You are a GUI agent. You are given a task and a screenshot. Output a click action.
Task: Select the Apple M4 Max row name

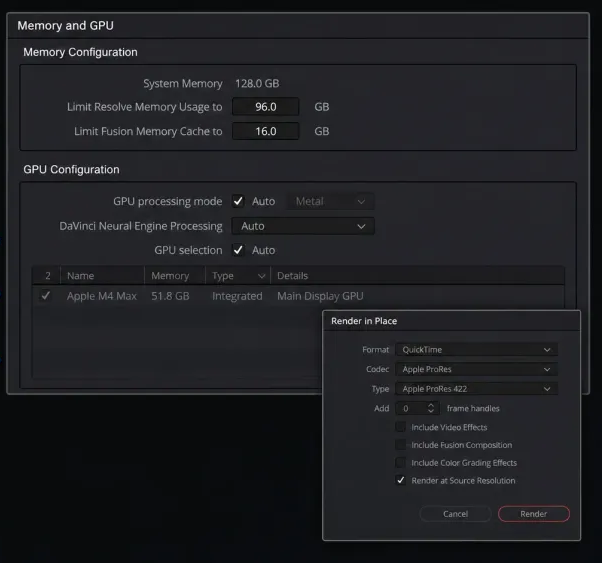click(x=102, y=296)
